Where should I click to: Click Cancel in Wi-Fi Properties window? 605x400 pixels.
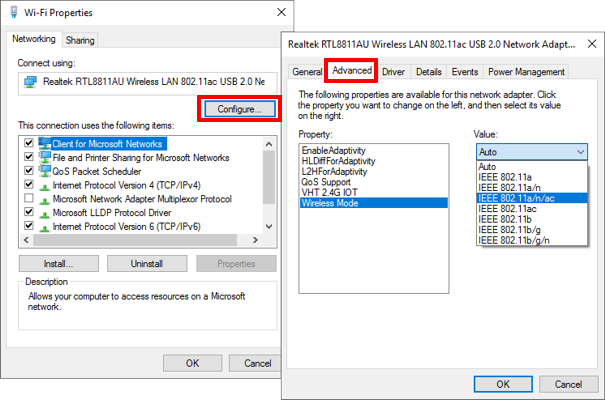[x=256, y=363]
